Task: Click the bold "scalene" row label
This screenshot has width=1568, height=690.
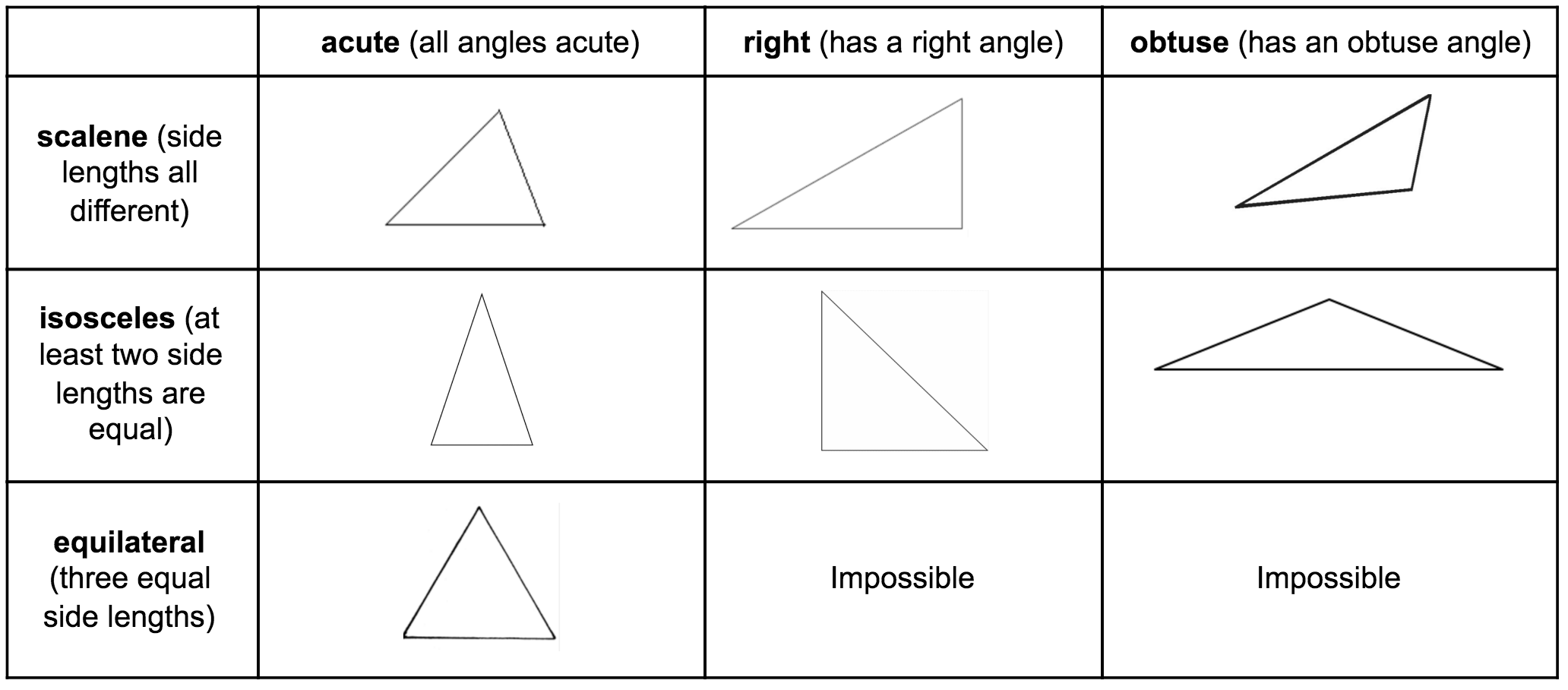Action: tap(92, 137)
